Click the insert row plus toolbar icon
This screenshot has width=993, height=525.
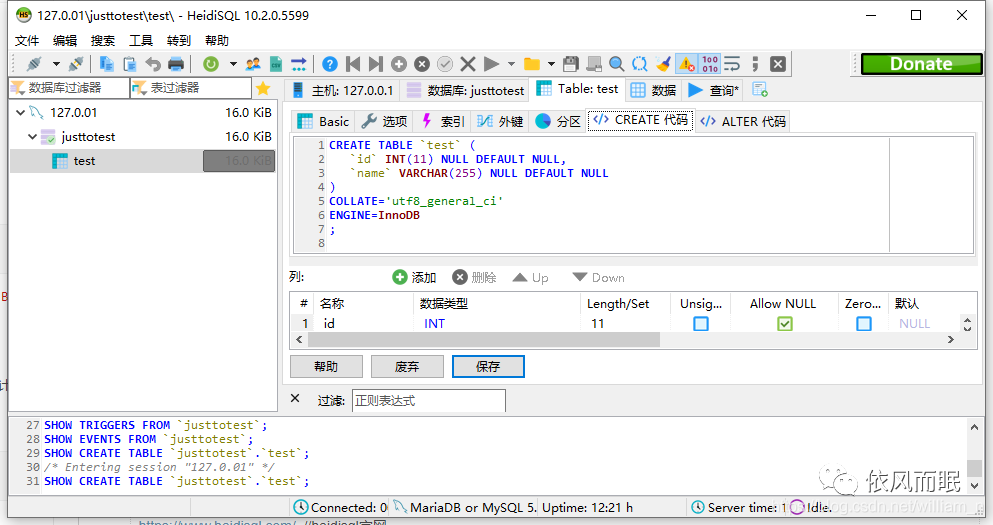click(x=399, y=64)
